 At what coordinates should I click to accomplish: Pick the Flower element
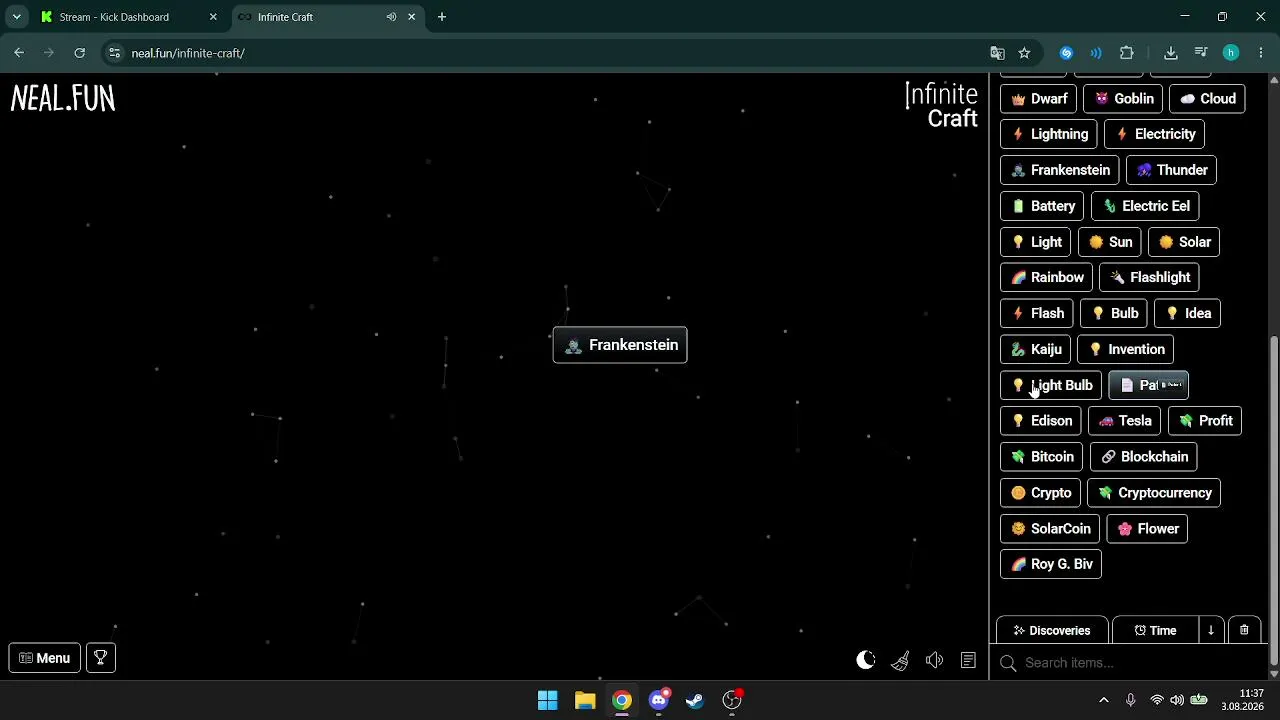[1147, 529]
